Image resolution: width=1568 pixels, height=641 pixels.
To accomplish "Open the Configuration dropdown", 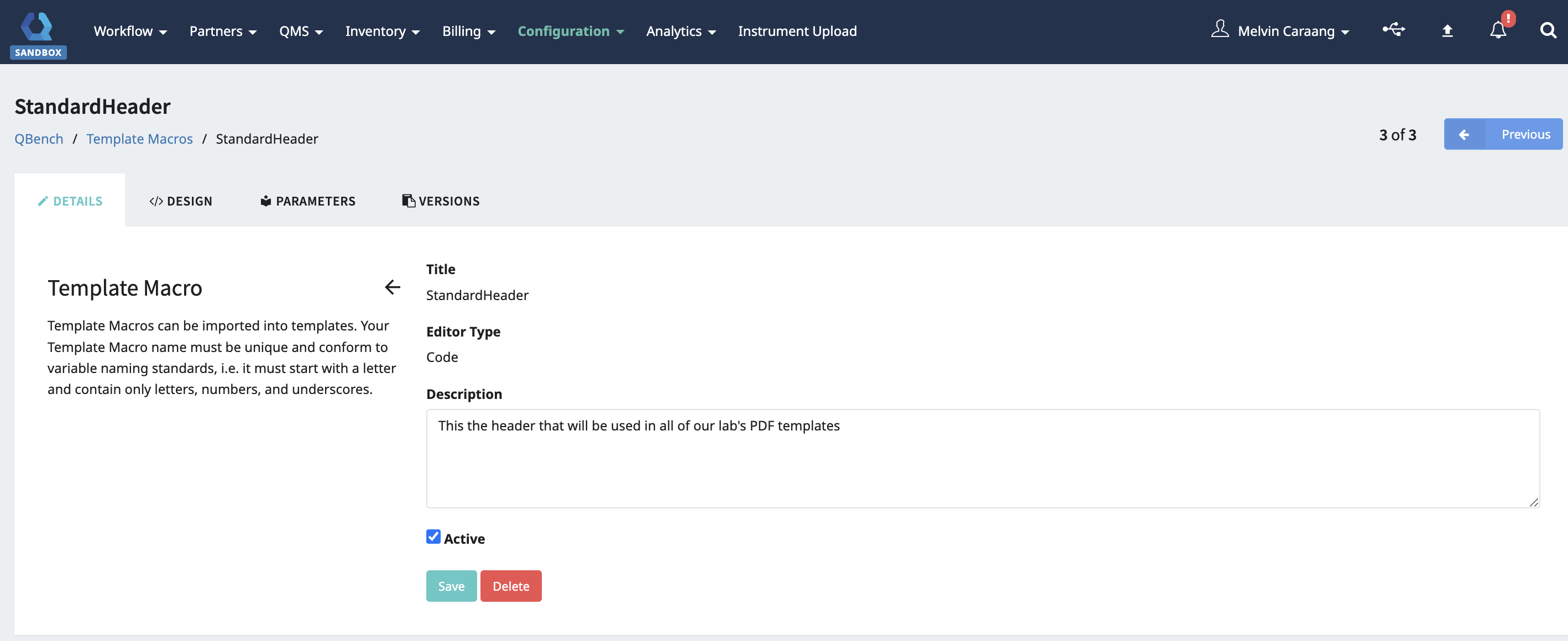I will pos(571,31).
